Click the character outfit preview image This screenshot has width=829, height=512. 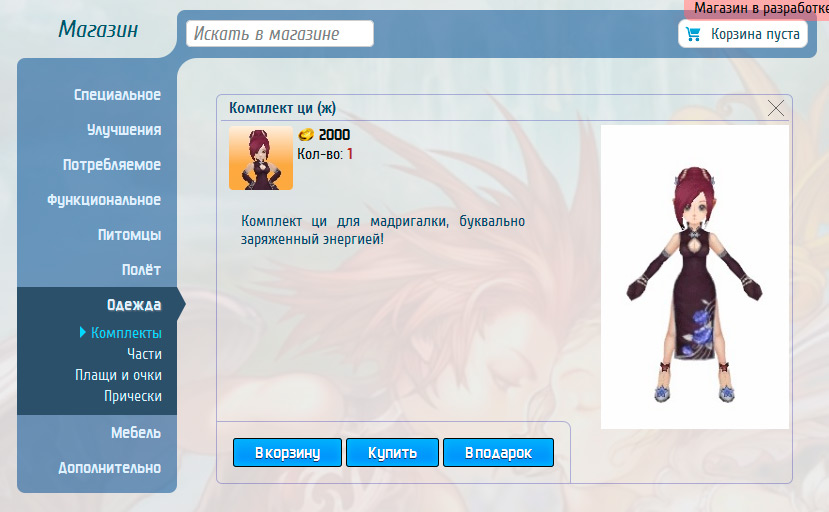[694, 277]
